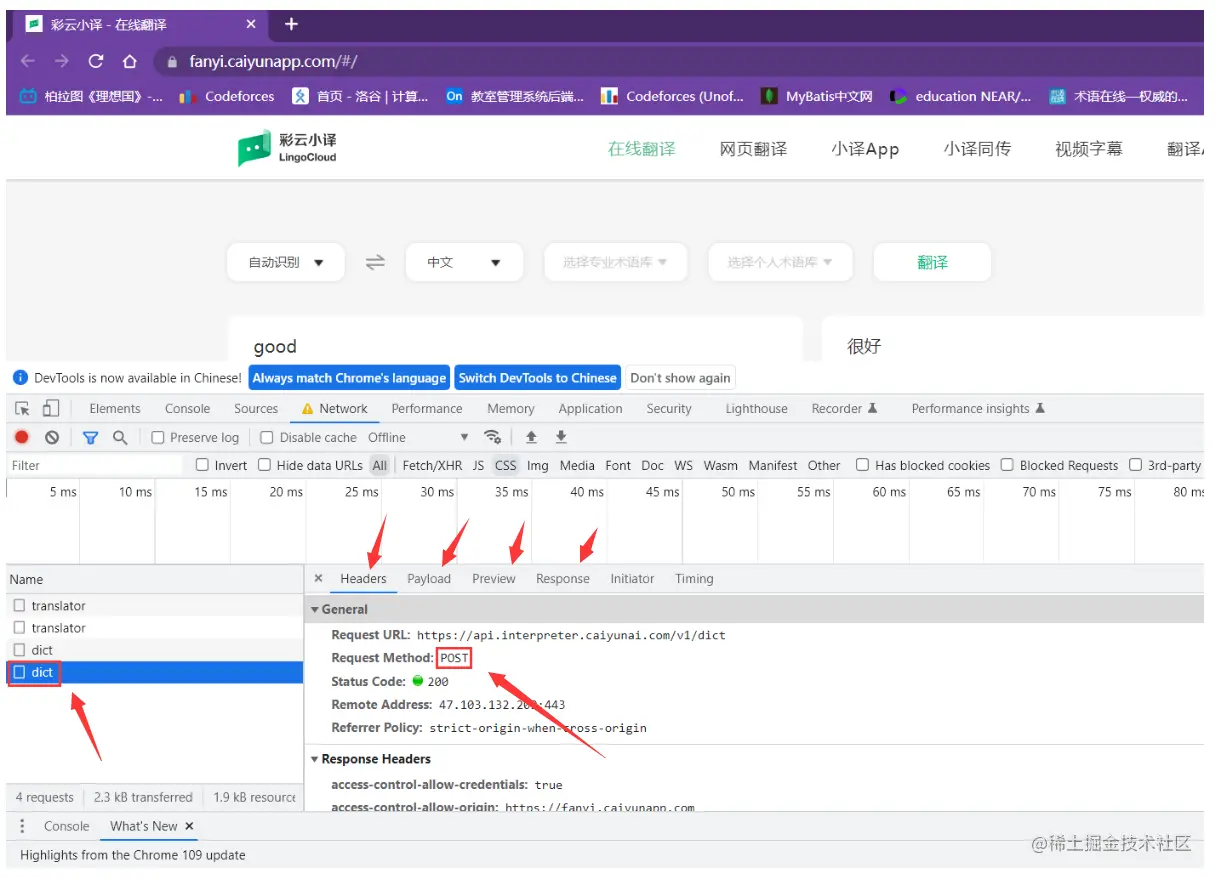Click Switch DevTools to Chinese
Image resolution: width=1216 pixels, height=878 pixels.
point(538,378)
